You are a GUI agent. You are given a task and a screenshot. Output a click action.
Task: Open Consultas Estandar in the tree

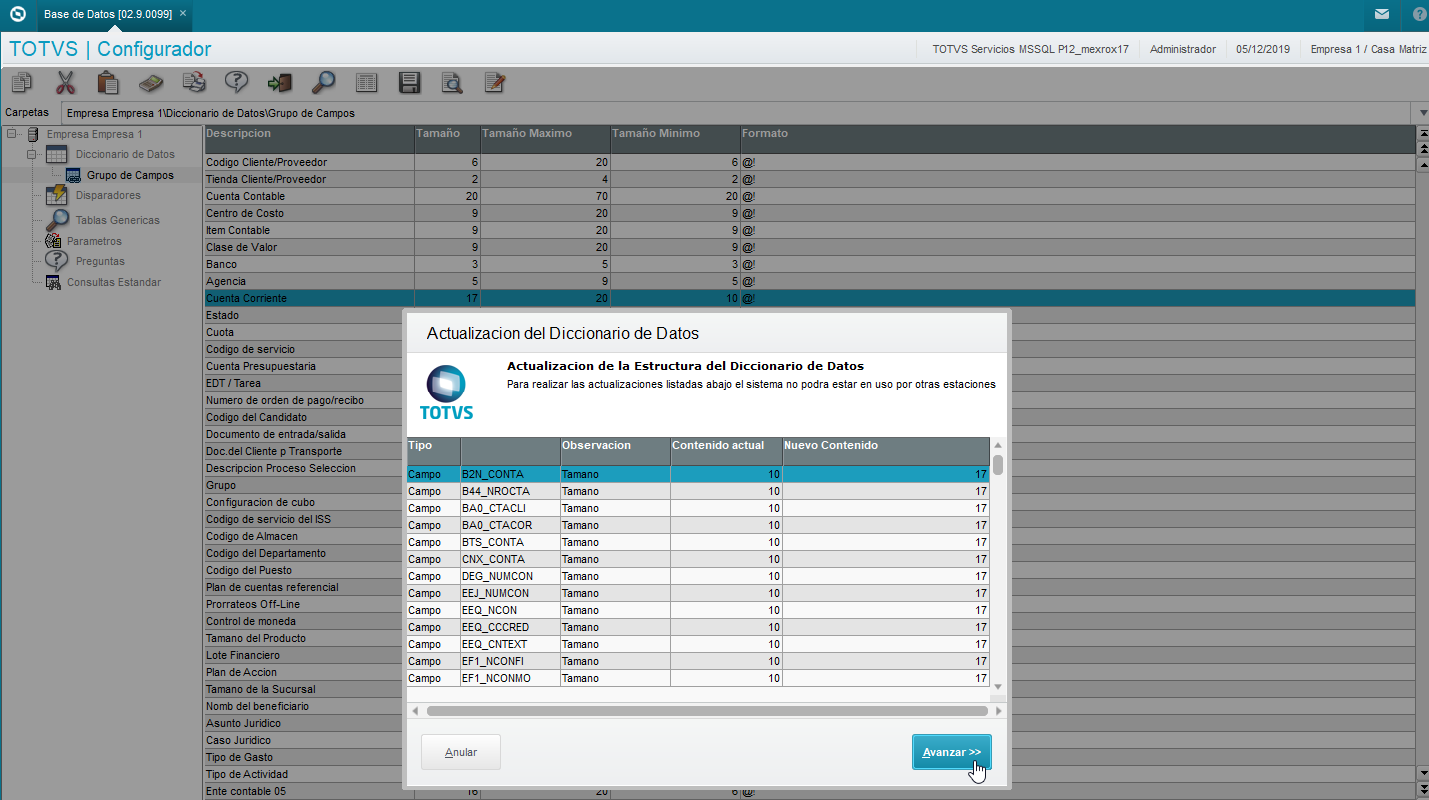tap(114, 282)
